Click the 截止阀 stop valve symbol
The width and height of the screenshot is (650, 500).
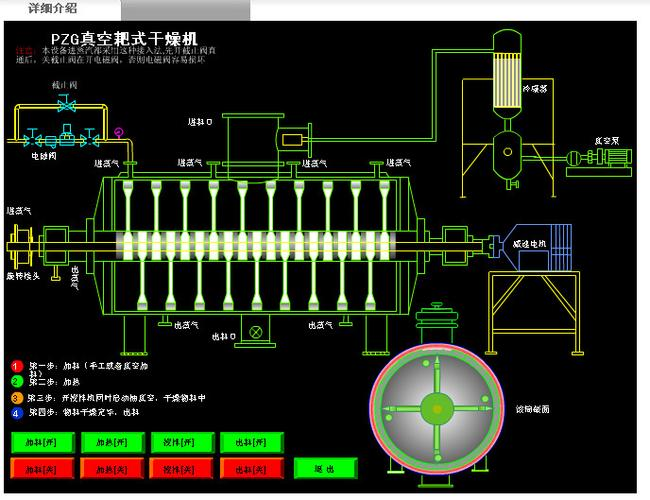[x=66, y=104]
